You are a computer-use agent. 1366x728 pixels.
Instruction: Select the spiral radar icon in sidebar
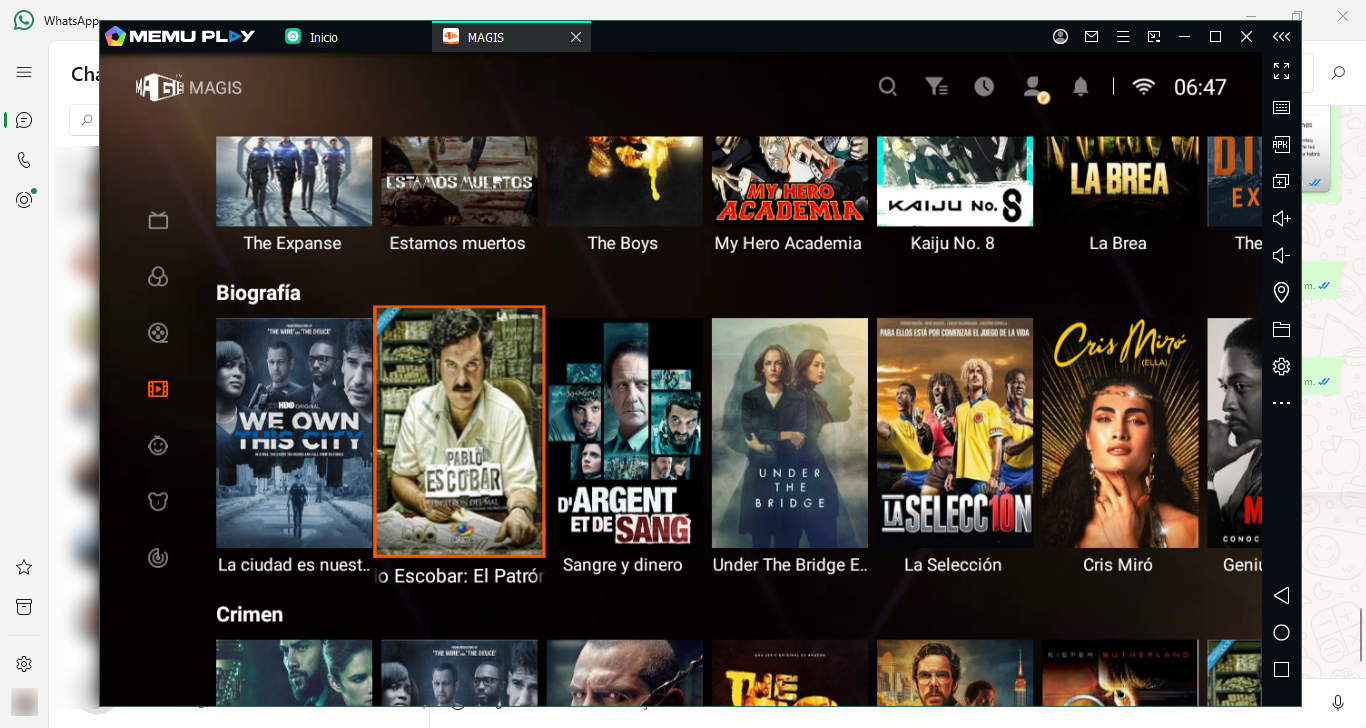[x=158, y=558]
